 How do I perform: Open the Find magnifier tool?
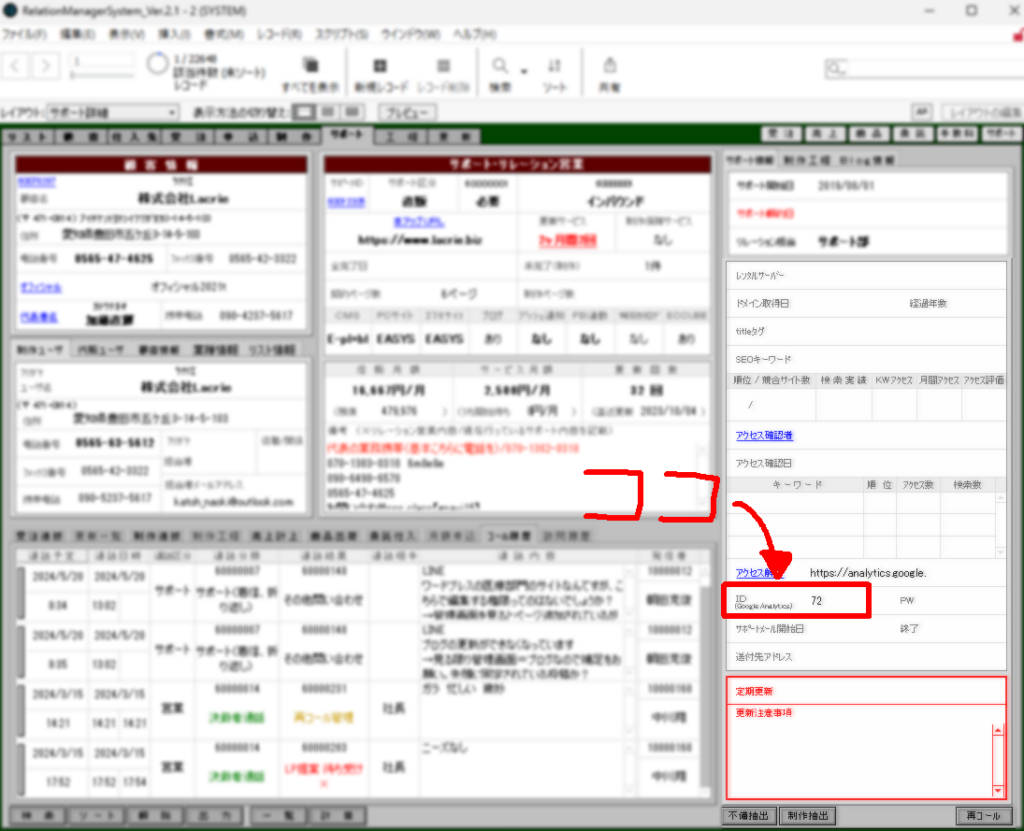point(499,67)
